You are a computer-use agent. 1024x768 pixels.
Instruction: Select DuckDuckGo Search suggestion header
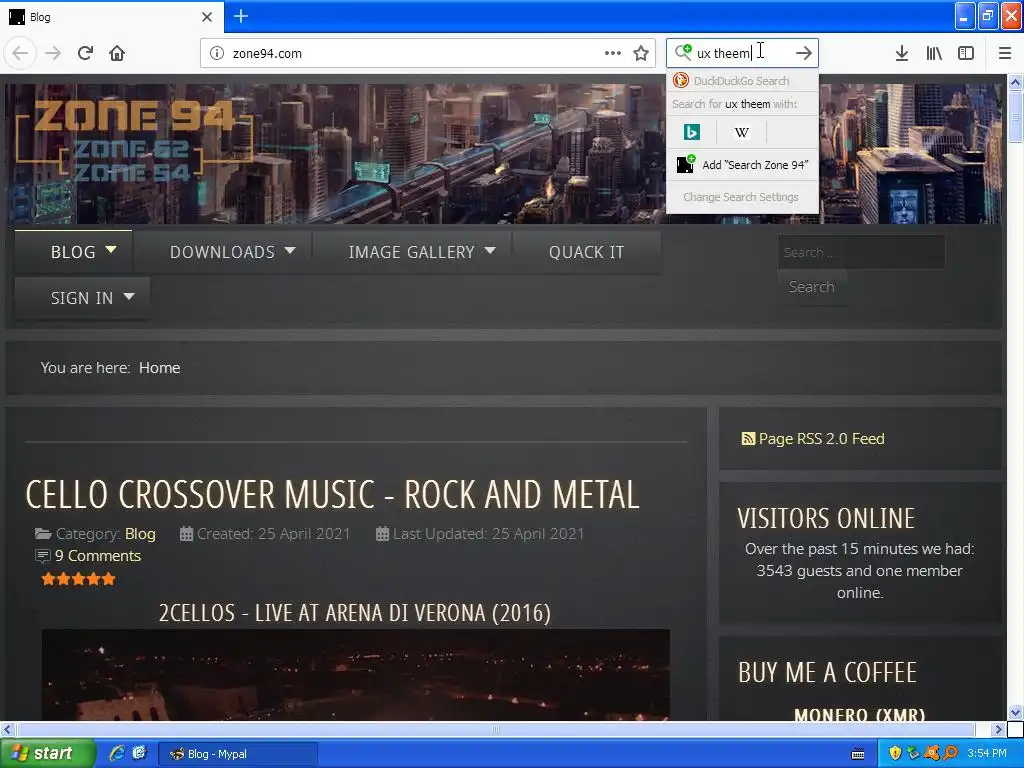[742, 80]
